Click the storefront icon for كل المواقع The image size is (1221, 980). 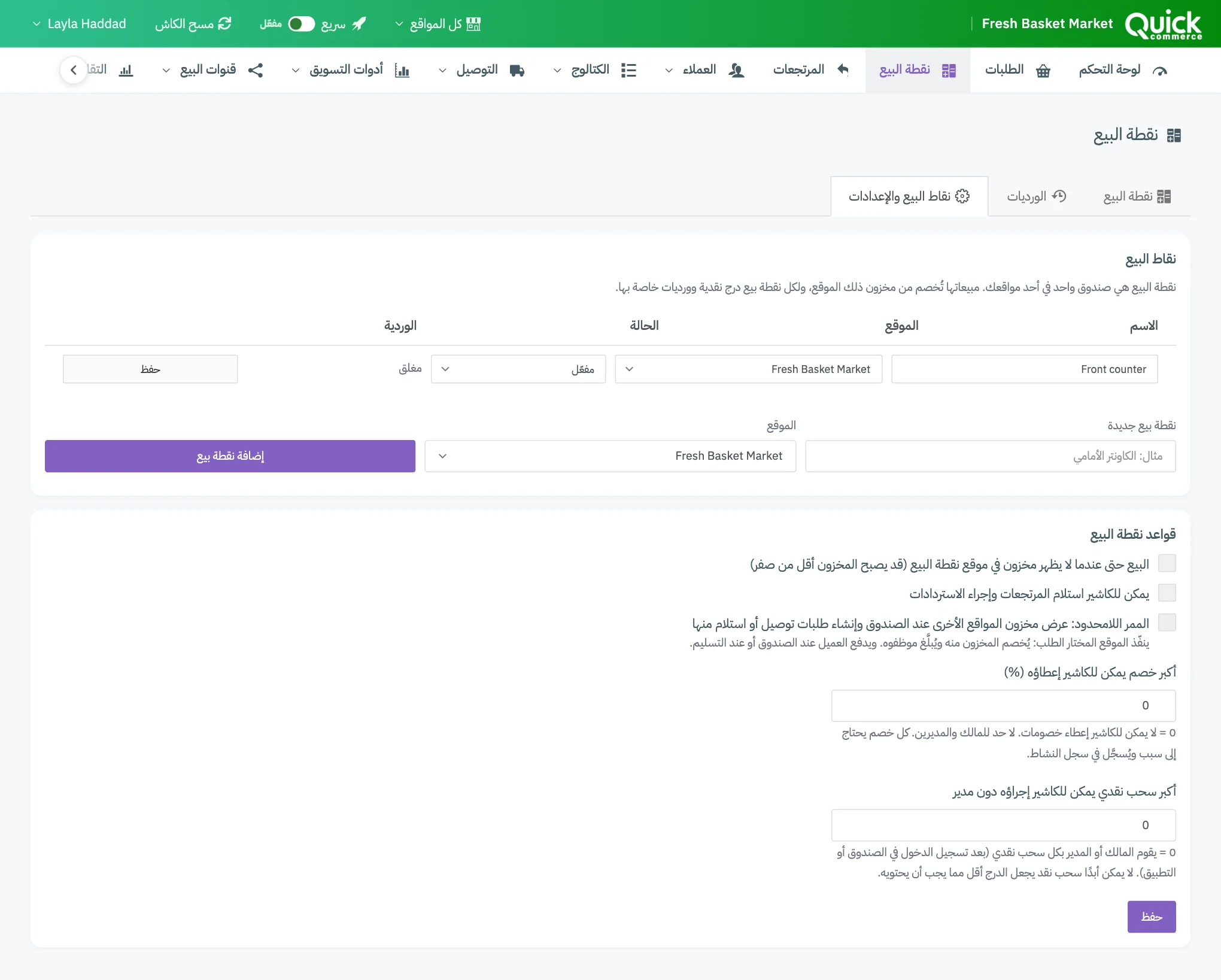click(x=473, y=24)
